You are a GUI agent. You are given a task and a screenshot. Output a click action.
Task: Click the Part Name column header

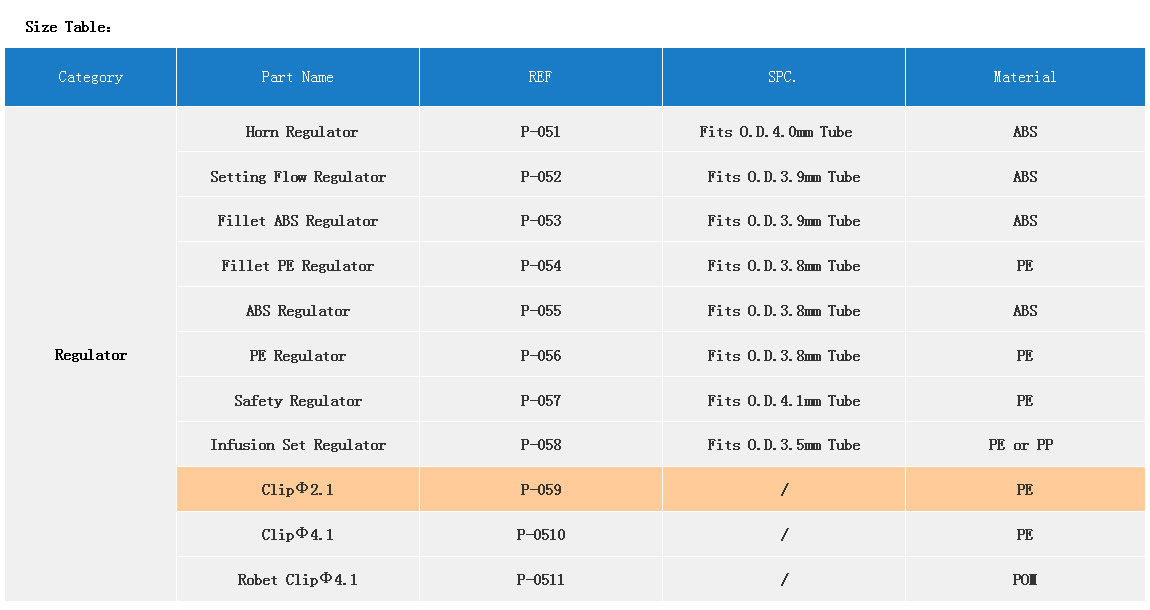click(298, 77)
